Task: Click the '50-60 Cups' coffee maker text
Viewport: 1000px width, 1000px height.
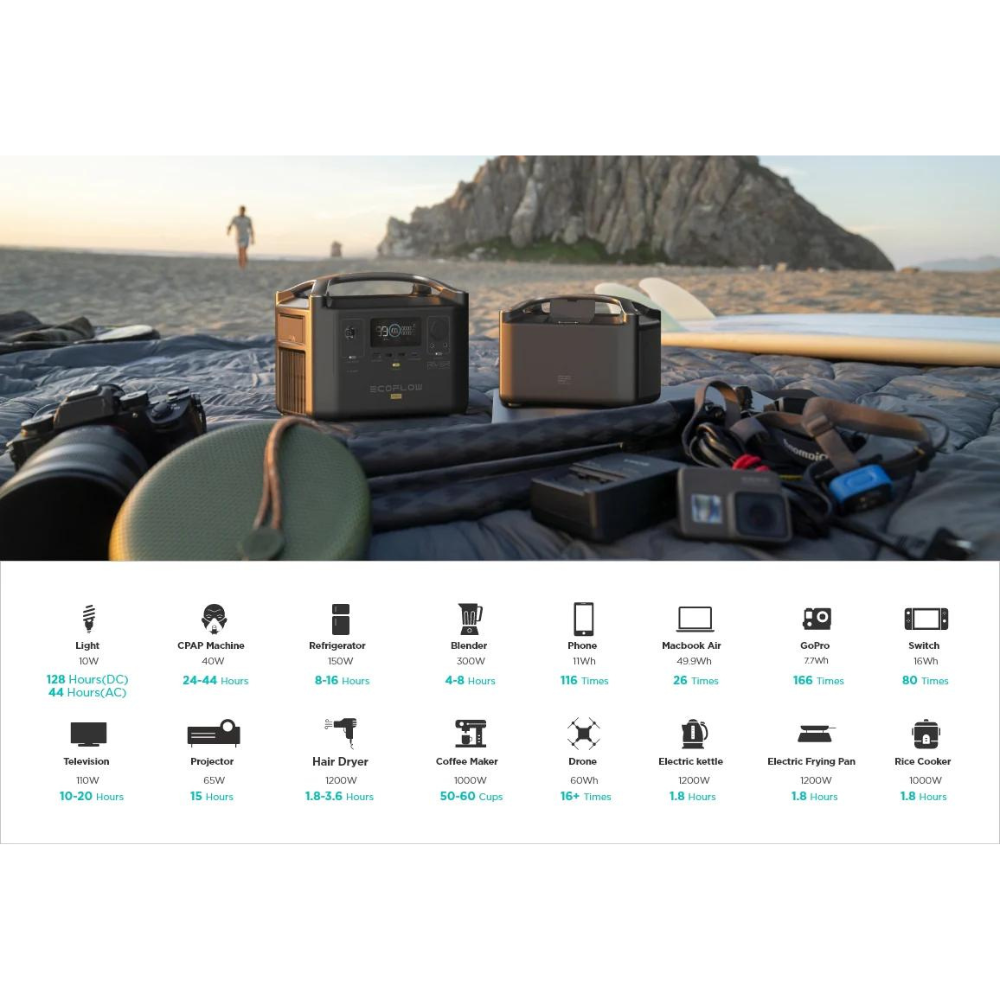Action: coord(471,797)
